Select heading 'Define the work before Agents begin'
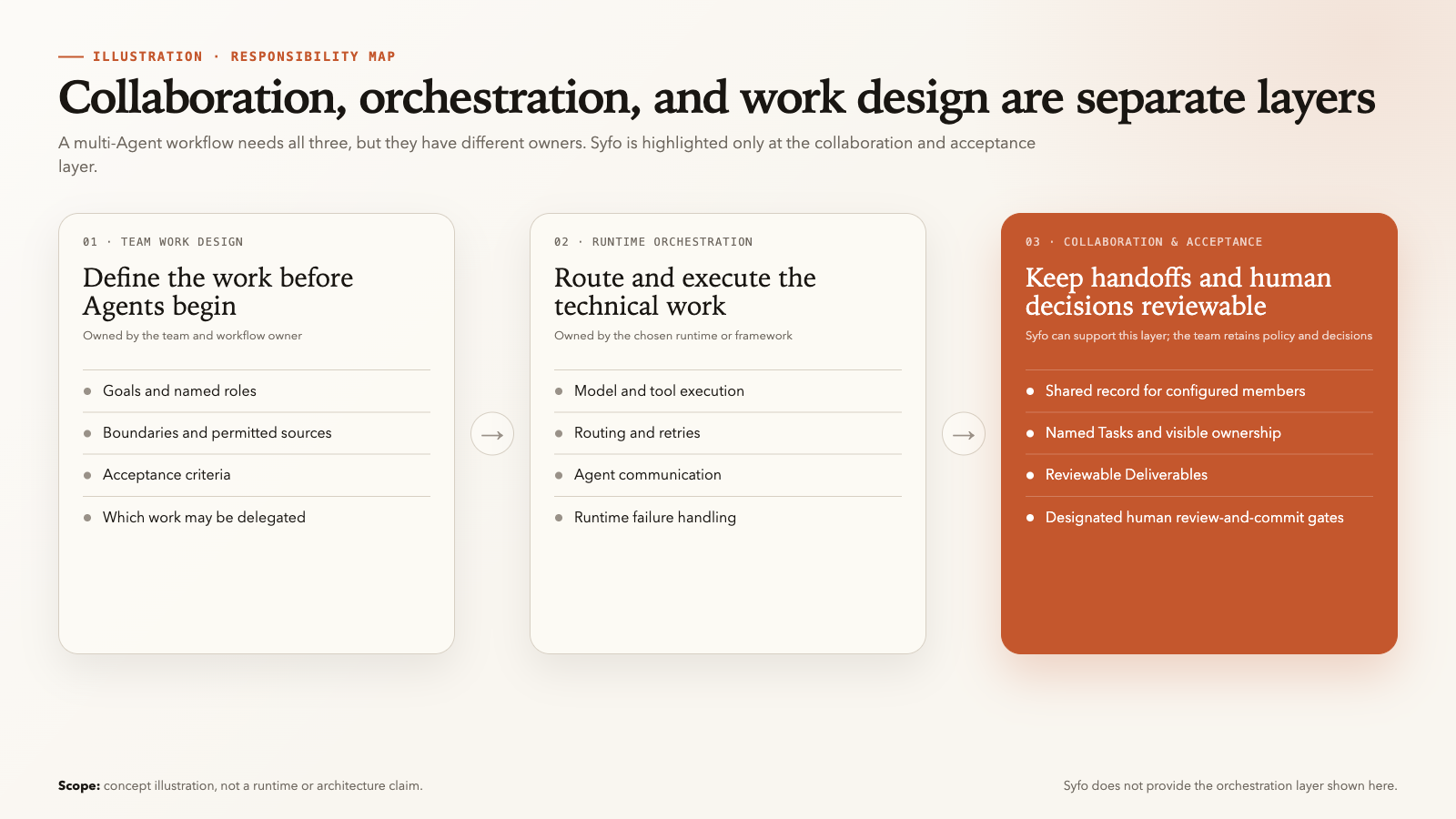This screenshot has height=819, width=1456. click(x=218, y=291)
